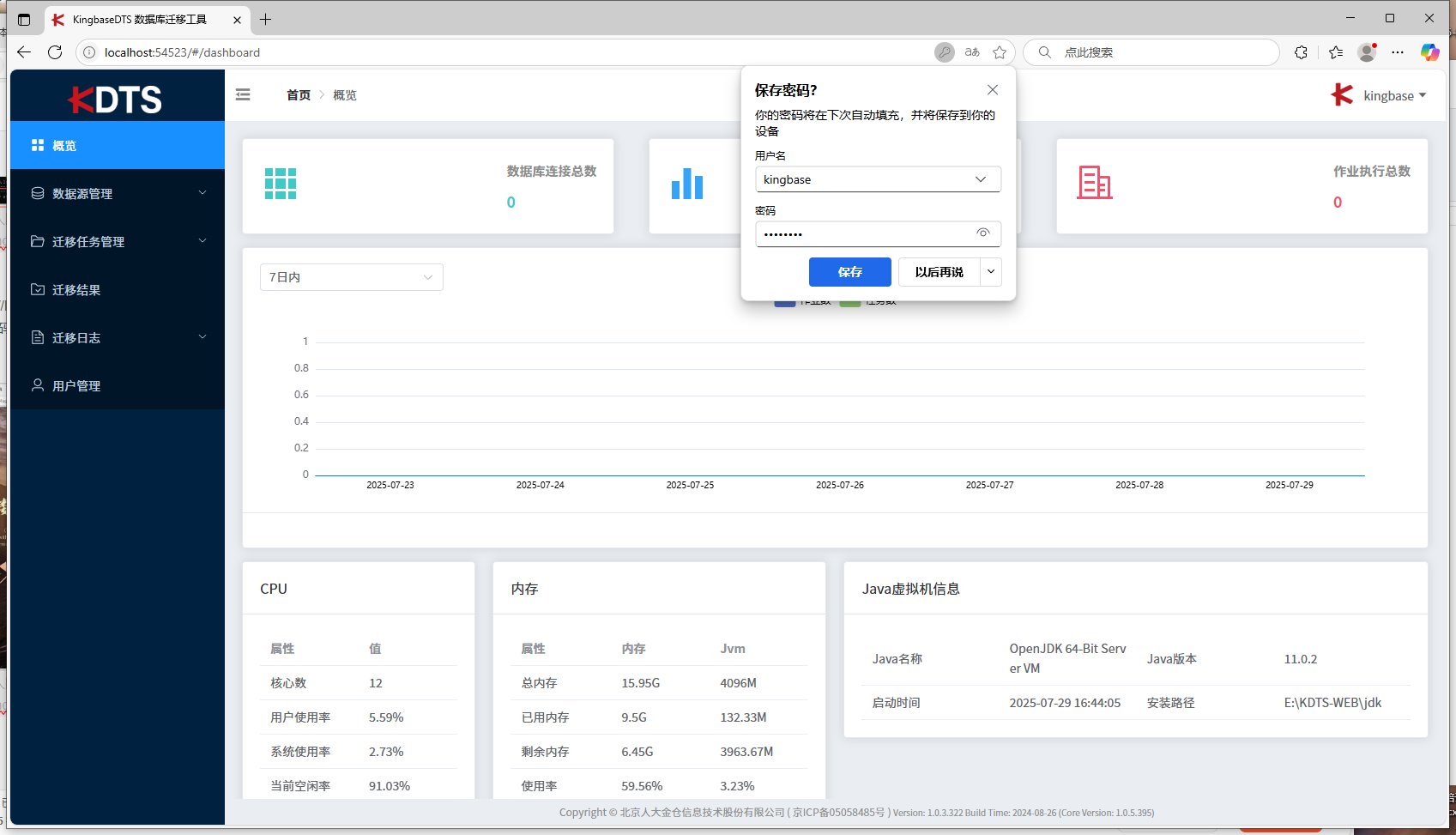This screenshot has height=835, width=1456.
Task: Click the 点此搜索 search box
Action: [x=1151, y=52]
